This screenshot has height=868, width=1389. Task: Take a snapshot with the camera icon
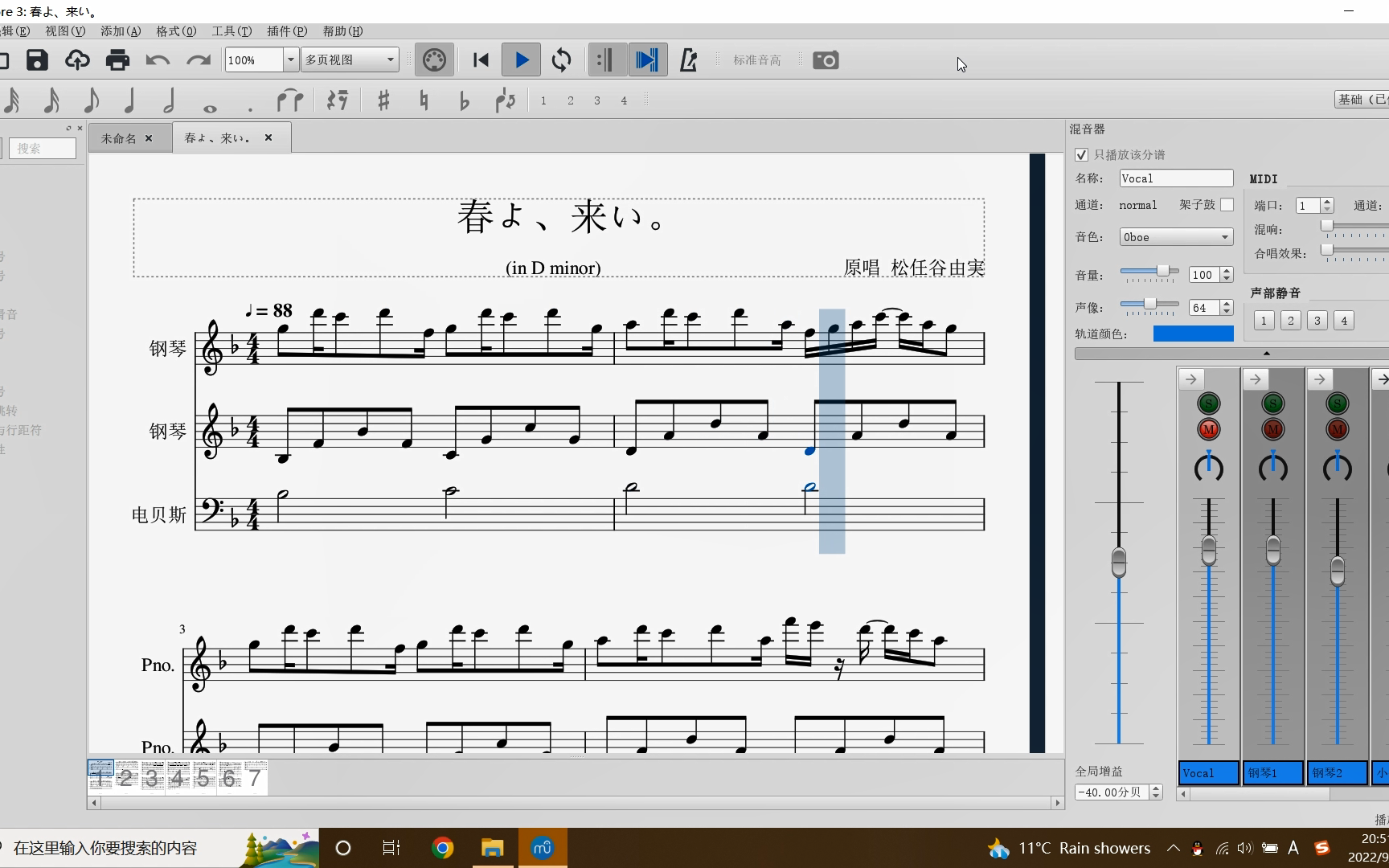[x=826, y=60]
